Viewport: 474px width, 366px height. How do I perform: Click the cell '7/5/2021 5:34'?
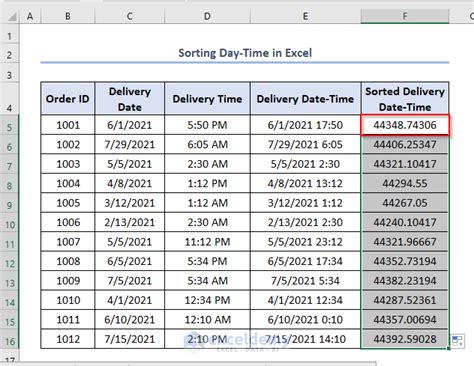point(305,281)
